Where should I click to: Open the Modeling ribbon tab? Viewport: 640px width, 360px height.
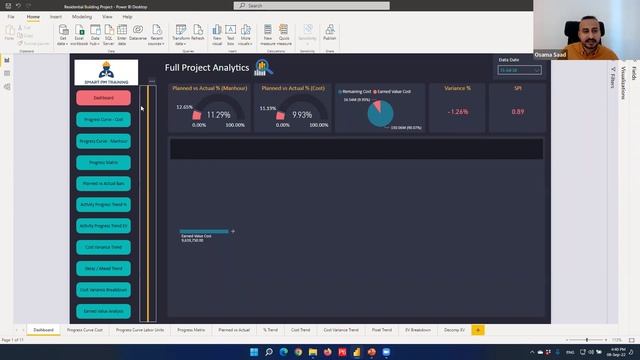[x=82, y=17]
